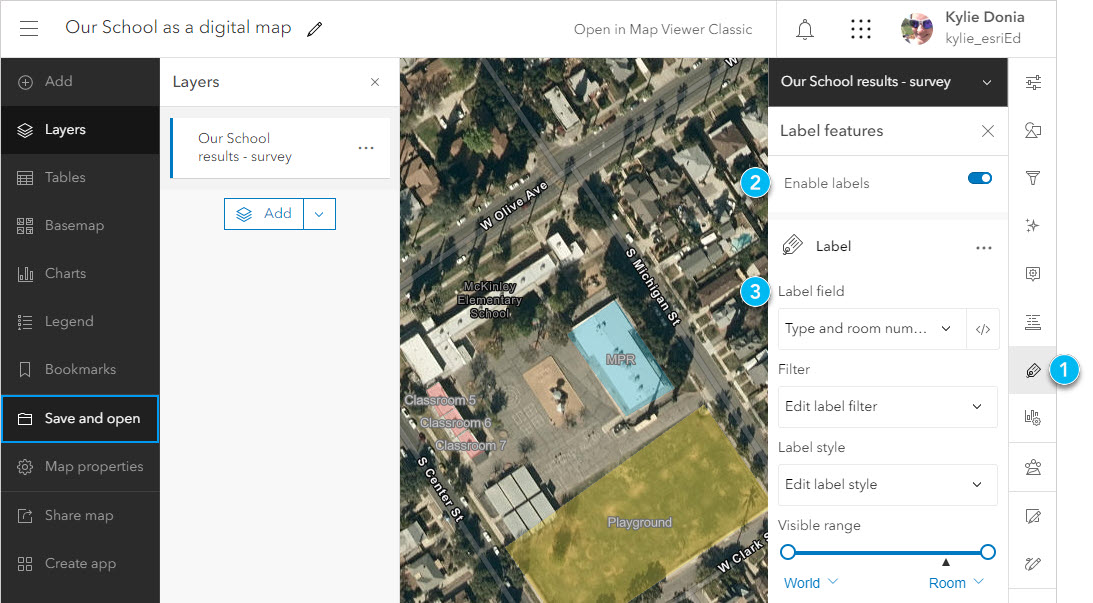Select Layers in the sidebar
Image resolution: width=1093 pixels, height=603 pixels.
pyautogui.click(x=80, y=130)
